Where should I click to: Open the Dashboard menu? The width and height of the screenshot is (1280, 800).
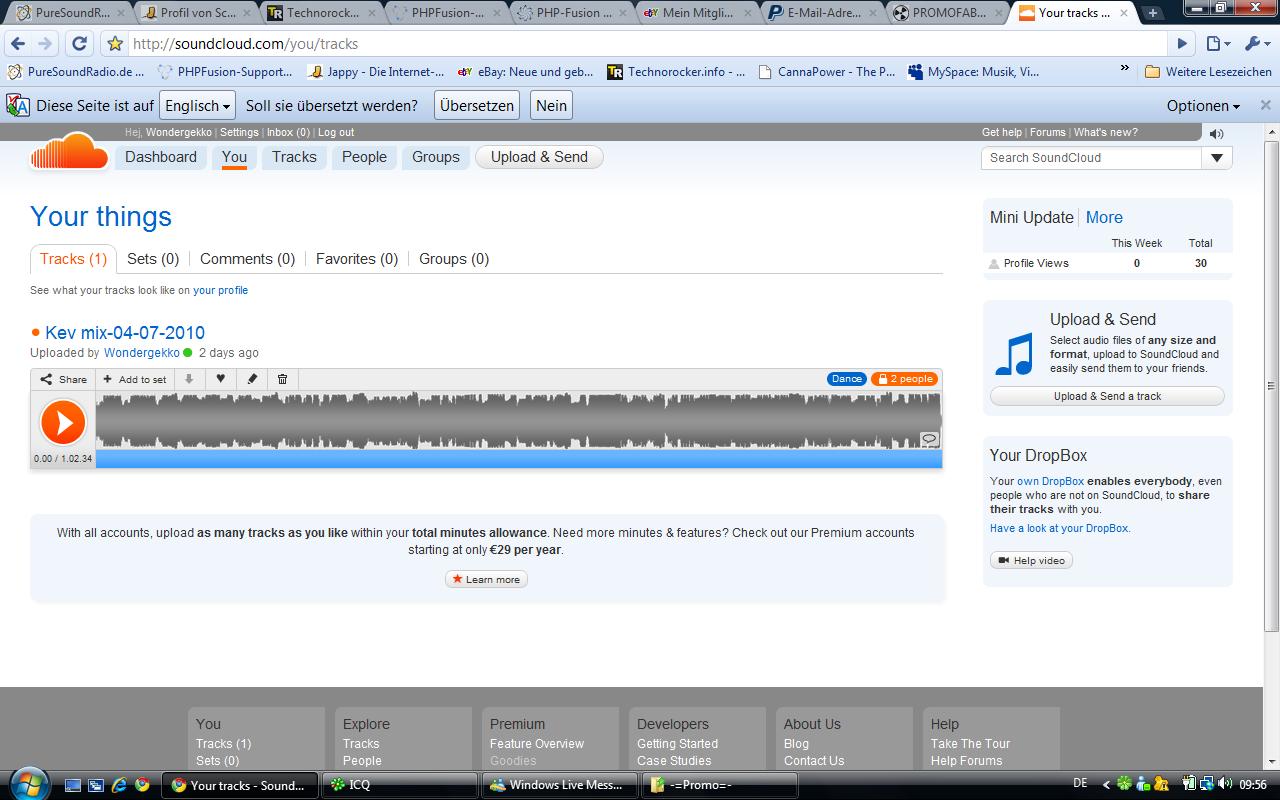(161, 157)
